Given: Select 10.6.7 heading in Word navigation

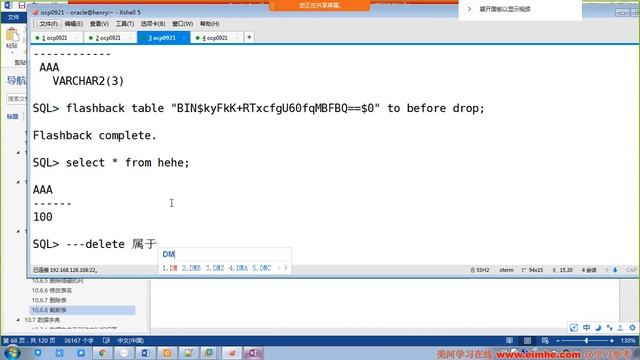Looking at the screenshot, I should [49, 300].
